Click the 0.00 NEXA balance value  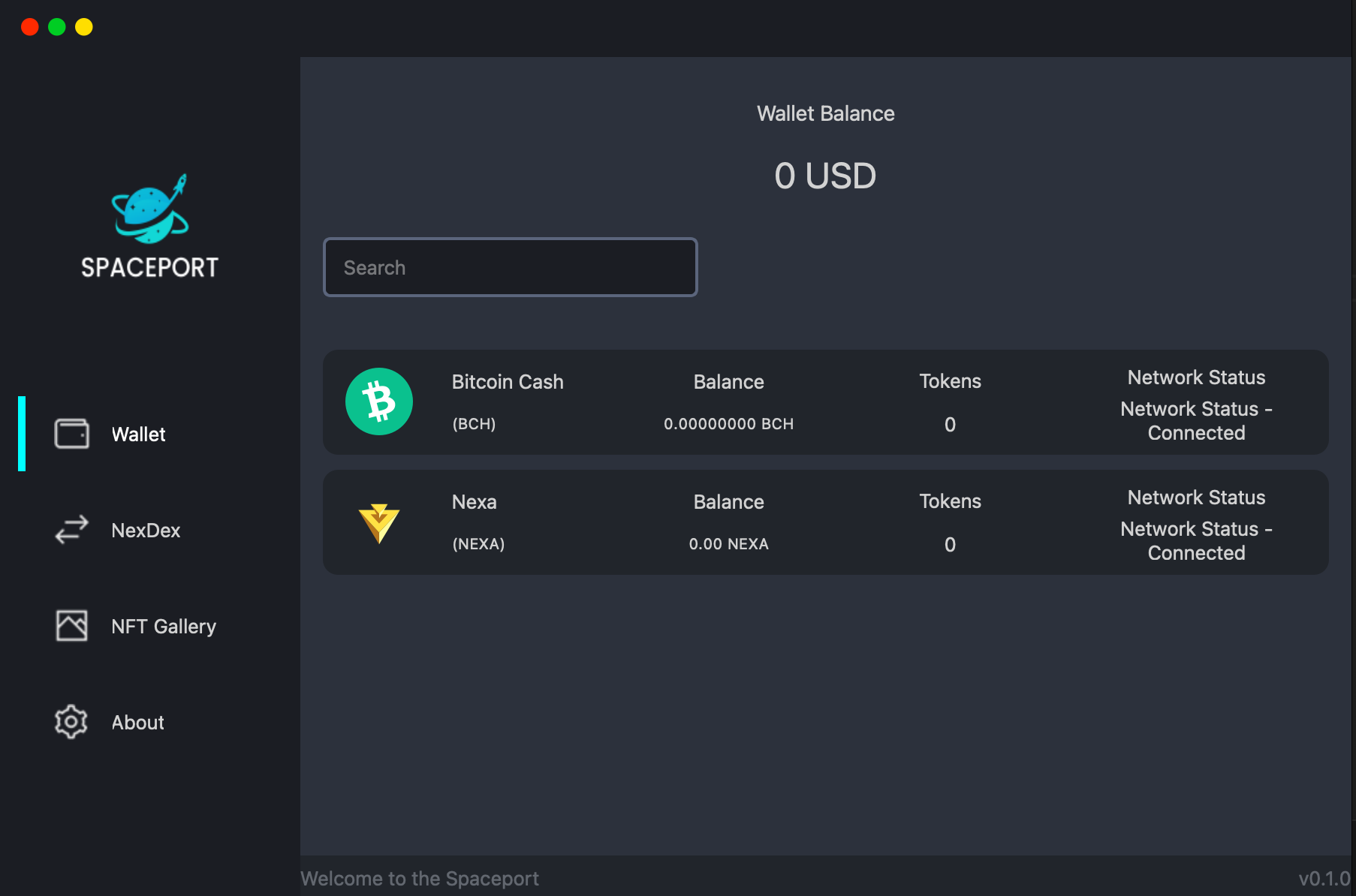tap(729, 544)
